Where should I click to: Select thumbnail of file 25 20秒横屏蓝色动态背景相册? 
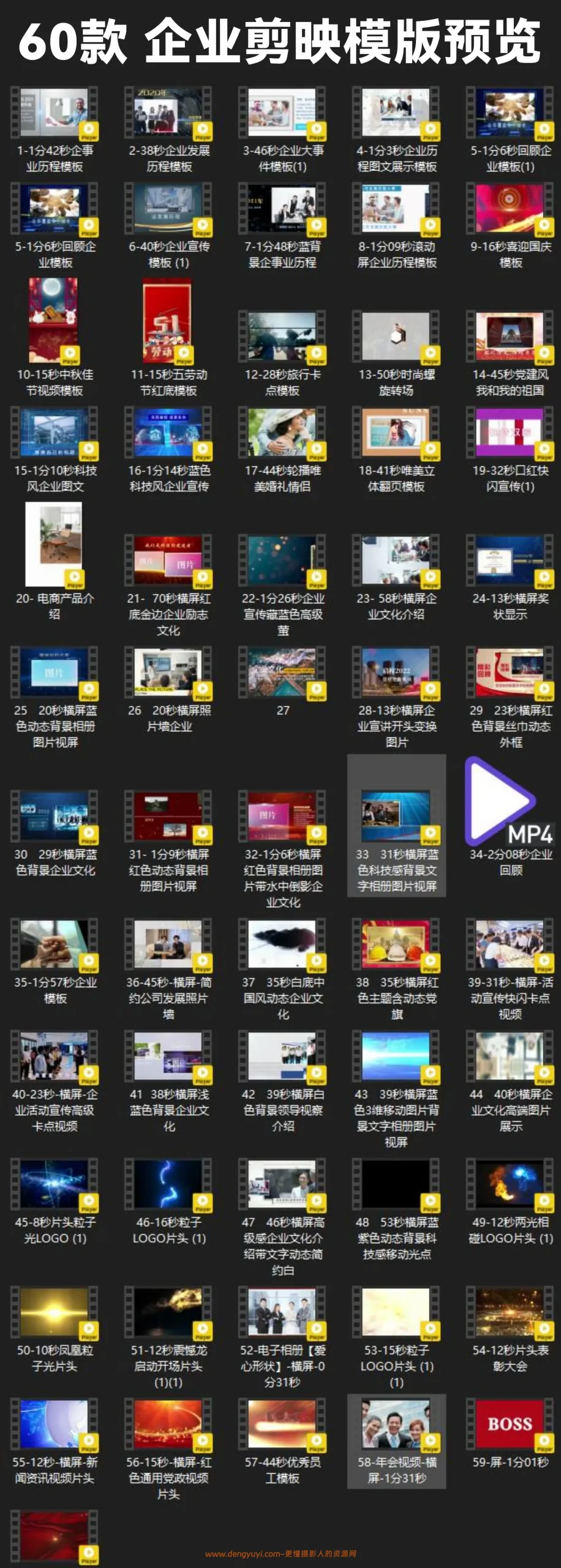(55, 674)
